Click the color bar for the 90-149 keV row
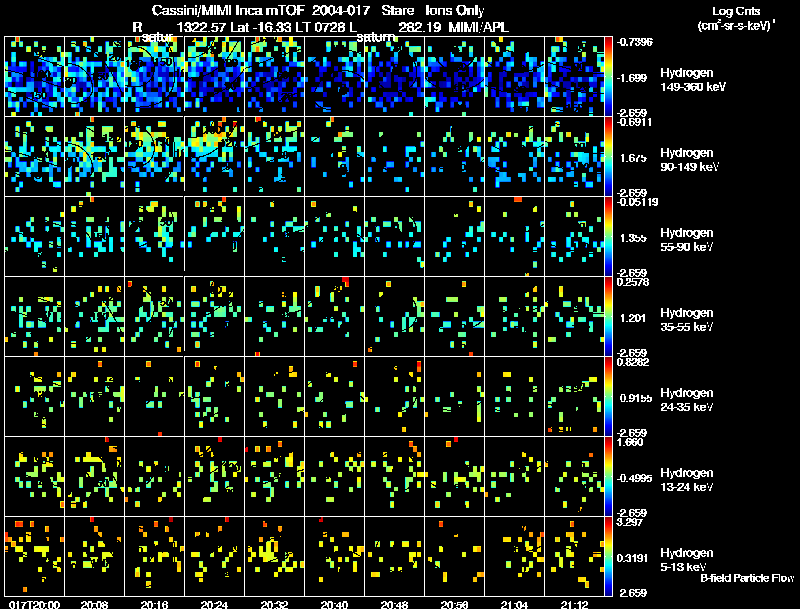800x609 pixels. pos(608,156)
